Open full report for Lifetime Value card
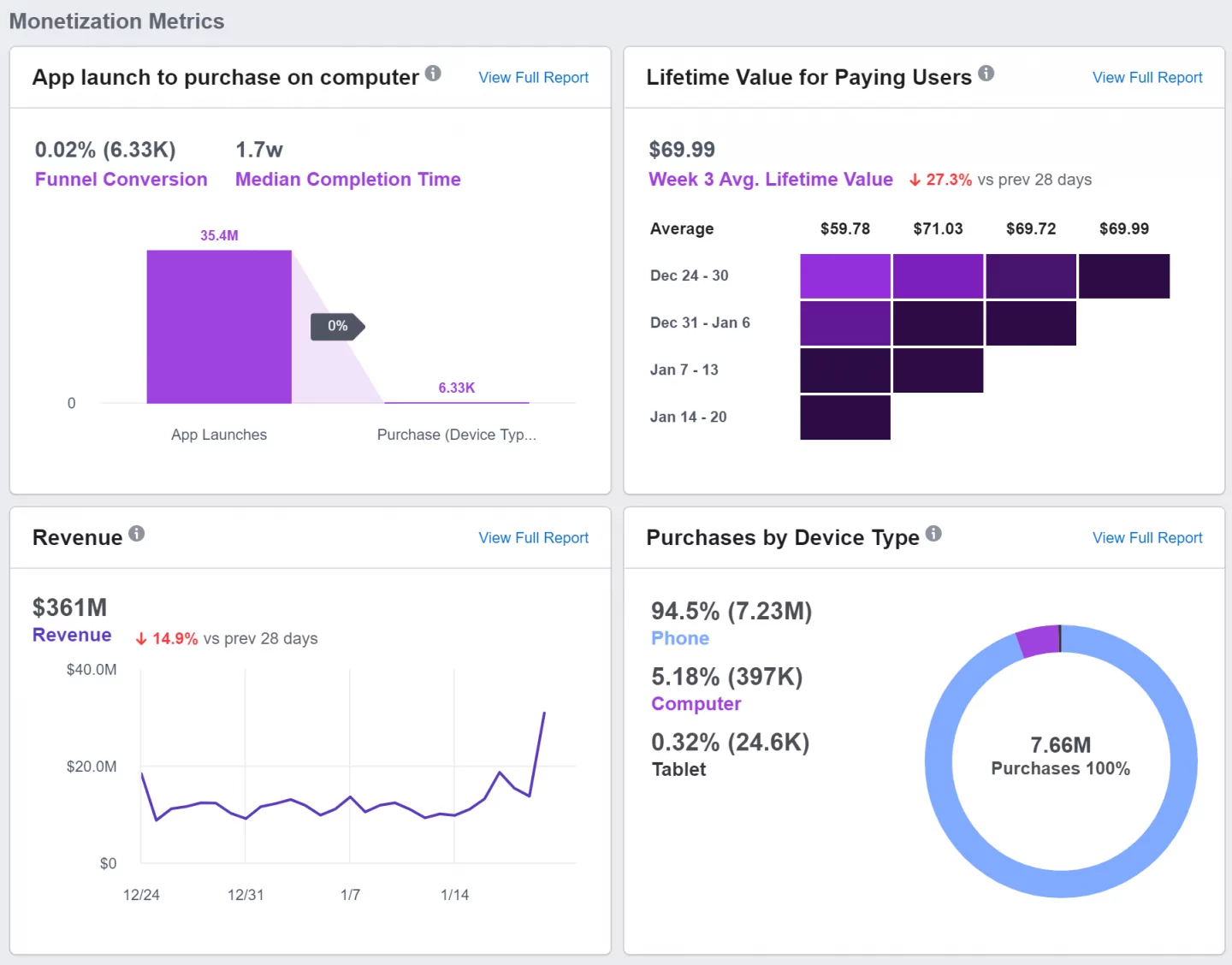The height and width of the screenshot is (965, 1232). [x=1147, y=78]
